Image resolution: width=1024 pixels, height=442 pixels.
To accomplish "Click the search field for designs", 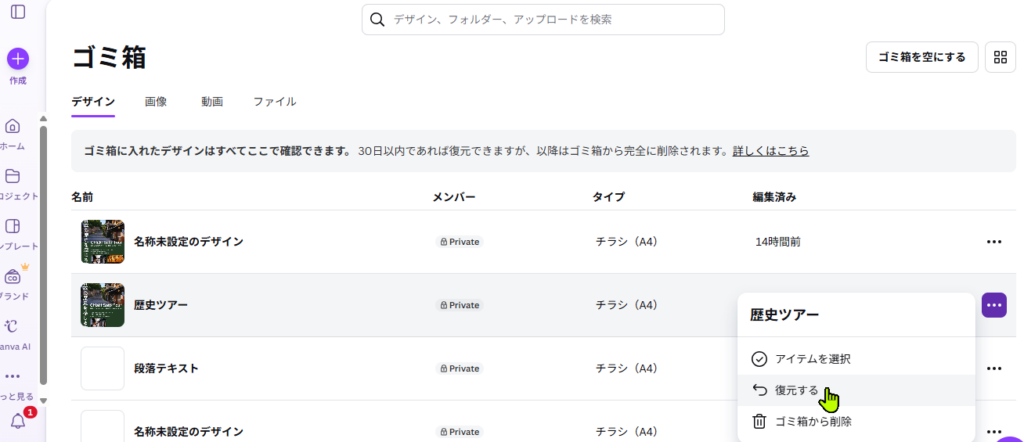I will 543,20.
